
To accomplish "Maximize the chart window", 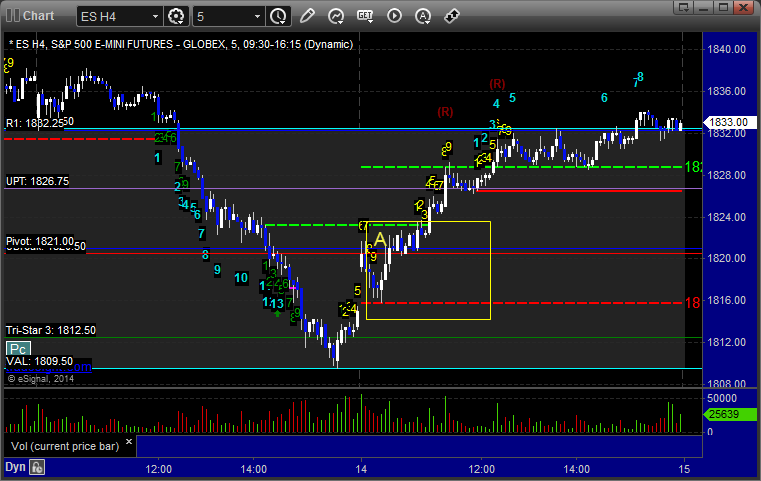I will click(724, 7).
